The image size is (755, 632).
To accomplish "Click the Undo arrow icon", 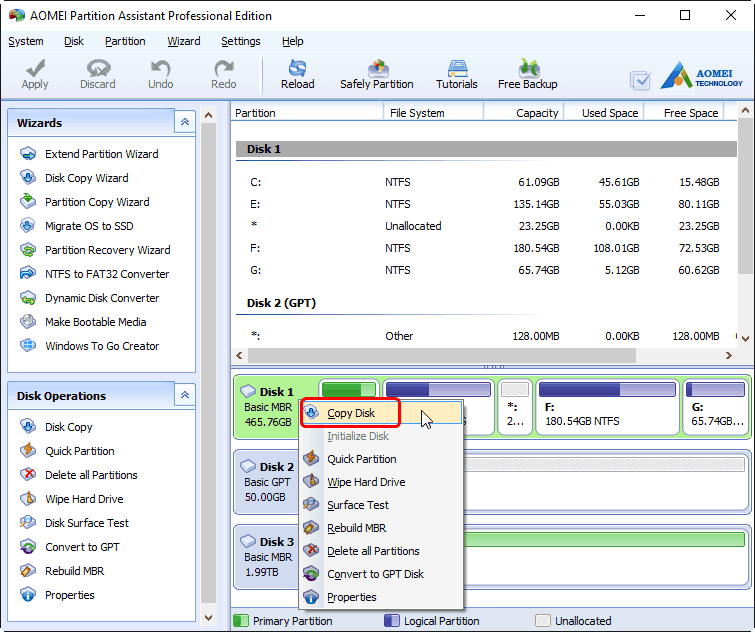I will [160, 68].
